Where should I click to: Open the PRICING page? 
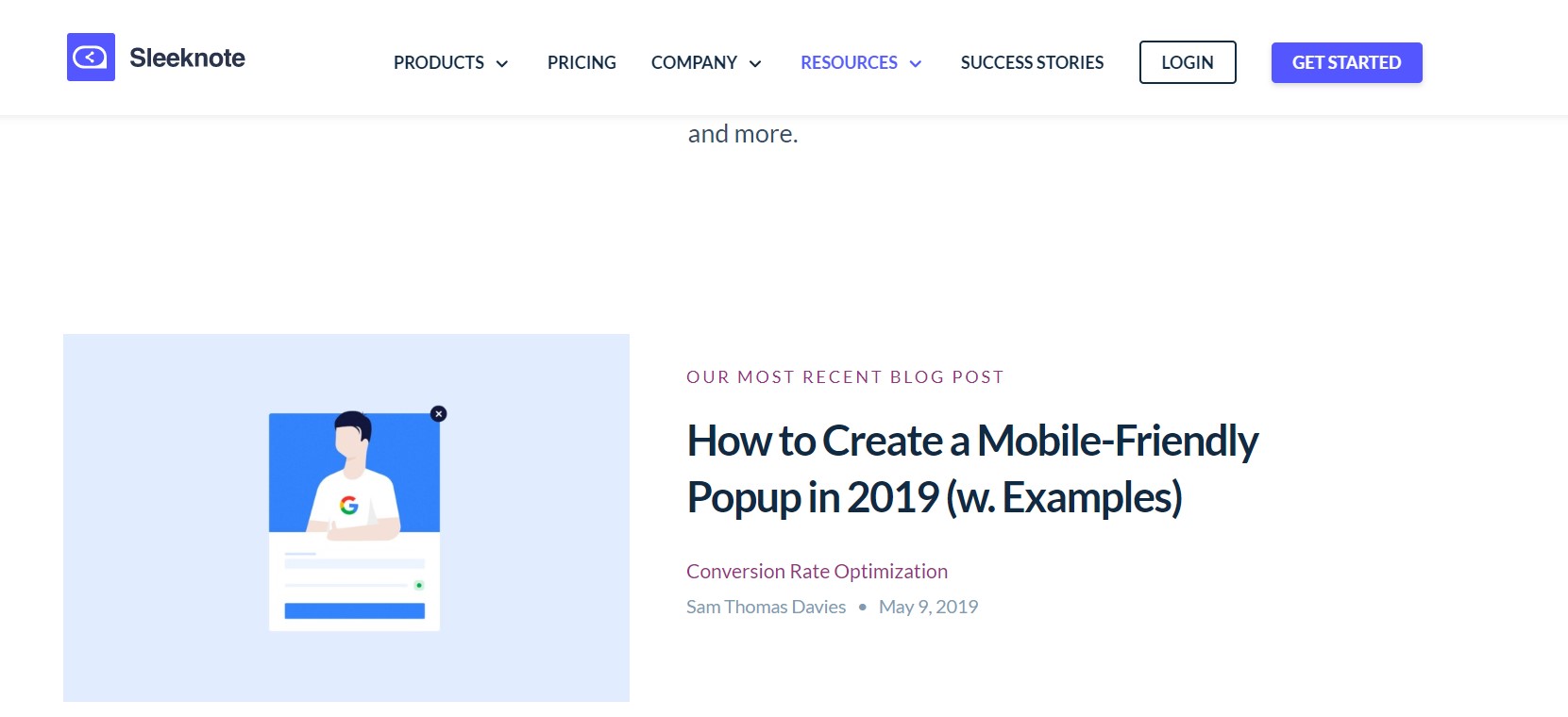[582, 62]
